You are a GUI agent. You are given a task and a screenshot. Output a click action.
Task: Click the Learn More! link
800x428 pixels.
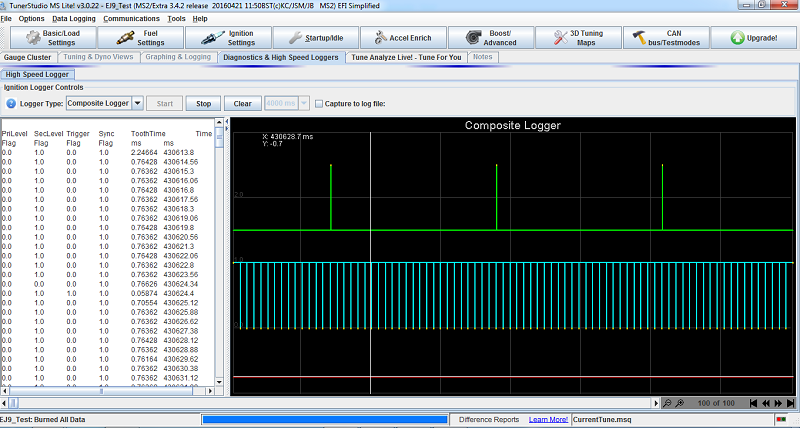coord(548,420)
